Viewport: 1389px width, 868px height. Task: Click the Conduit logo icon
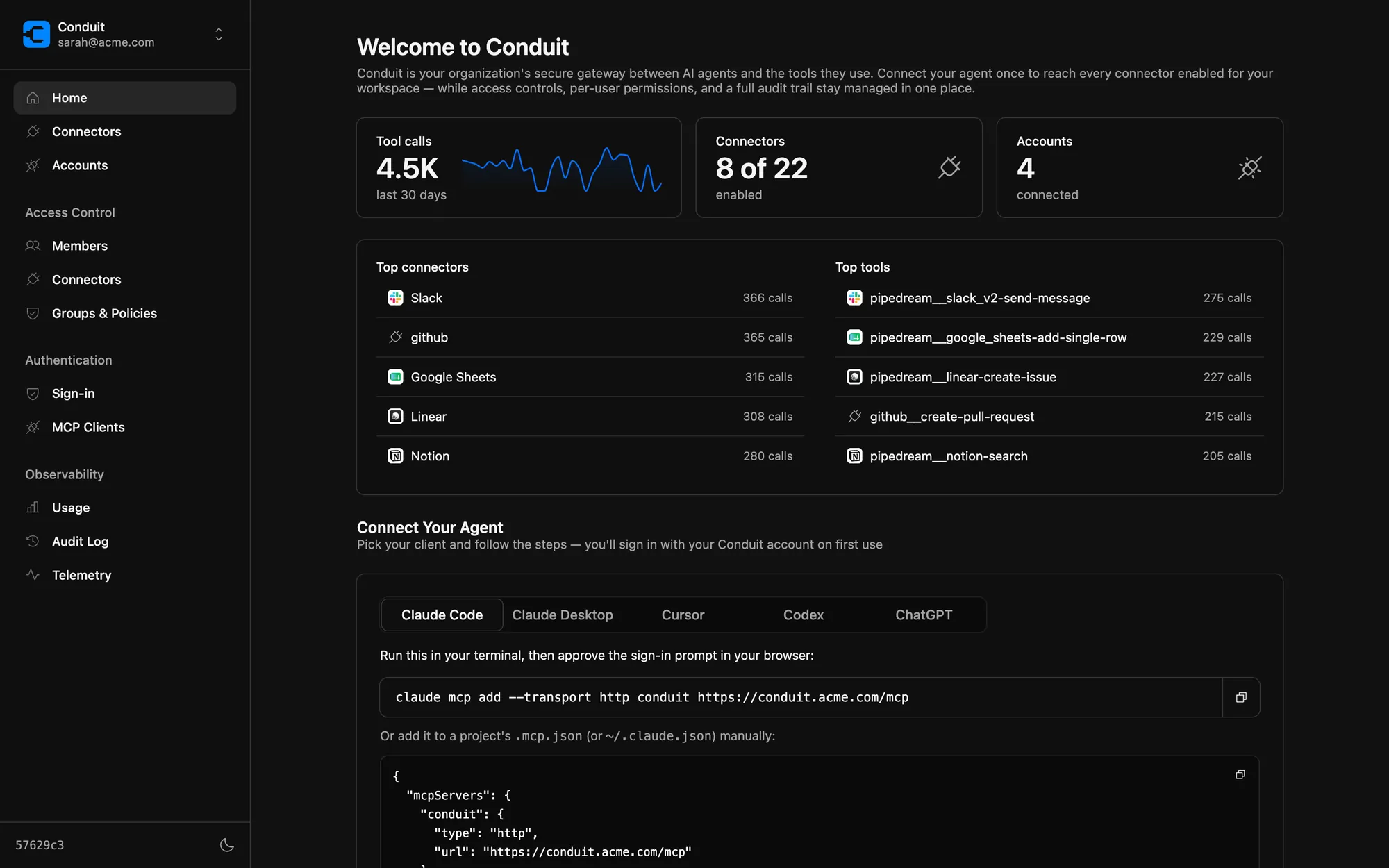point(36,34)
